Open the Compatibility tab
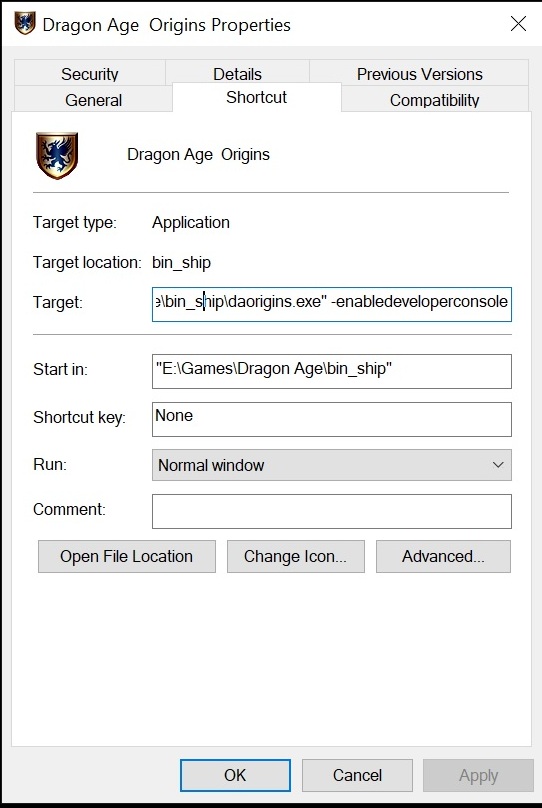 [434, 99]
